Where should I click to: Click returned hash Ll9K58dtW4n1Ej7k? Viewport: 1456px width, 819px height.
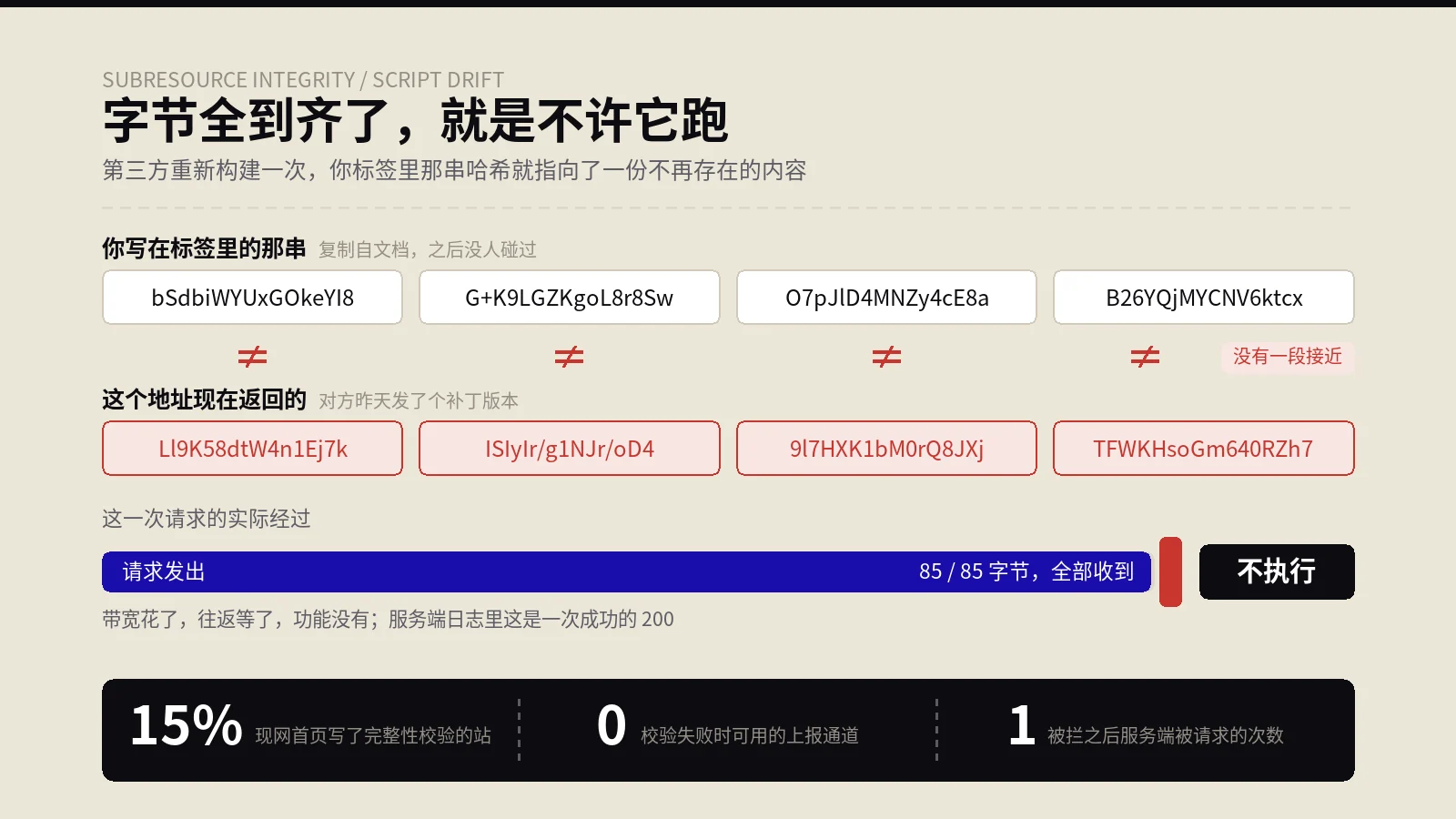point(252,449)
